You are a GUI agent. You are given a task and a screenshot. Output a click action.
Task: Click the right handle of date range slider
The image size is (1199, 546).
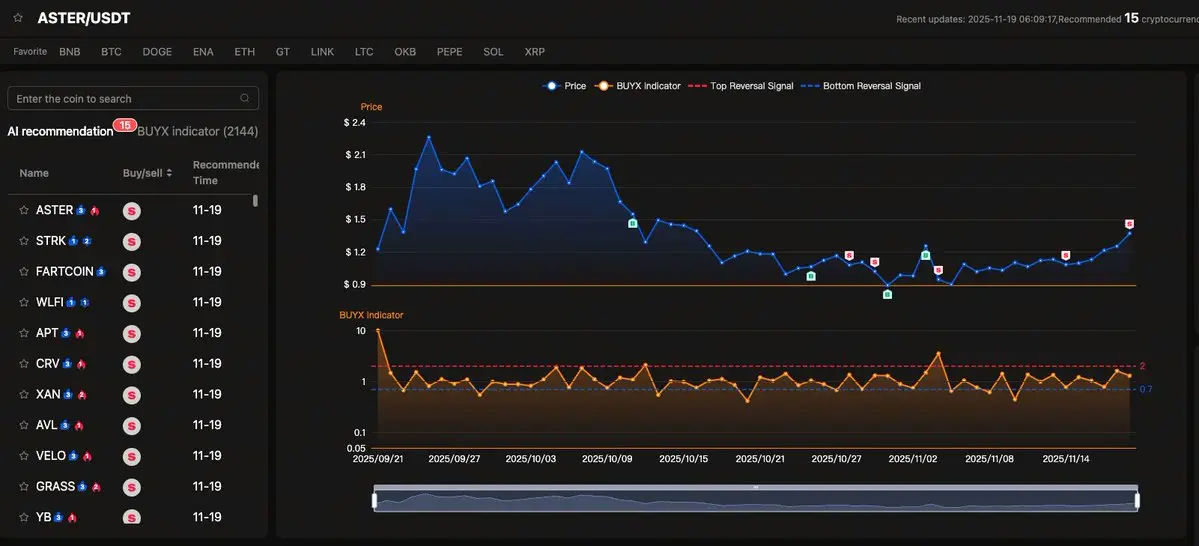pyautogui.click(x=1137, y=500)
